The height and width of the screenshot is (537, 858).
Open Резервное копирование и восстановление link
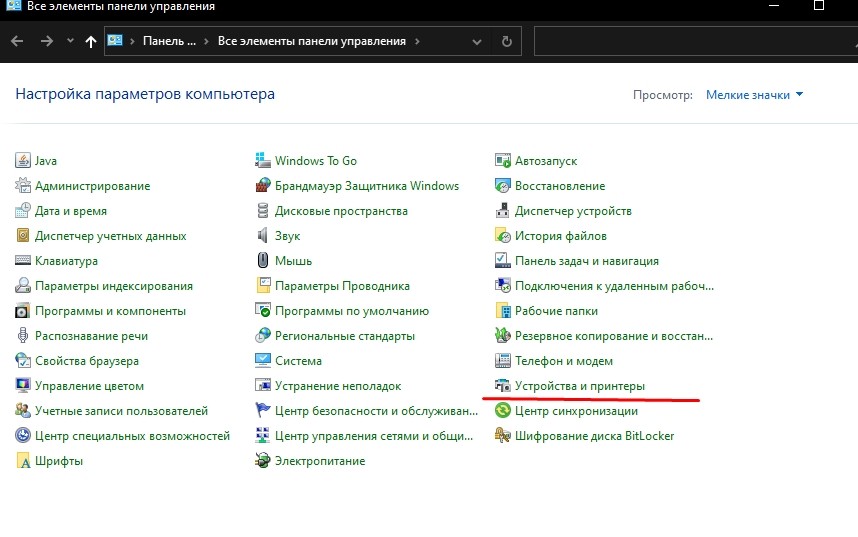[x=613, y=336]
